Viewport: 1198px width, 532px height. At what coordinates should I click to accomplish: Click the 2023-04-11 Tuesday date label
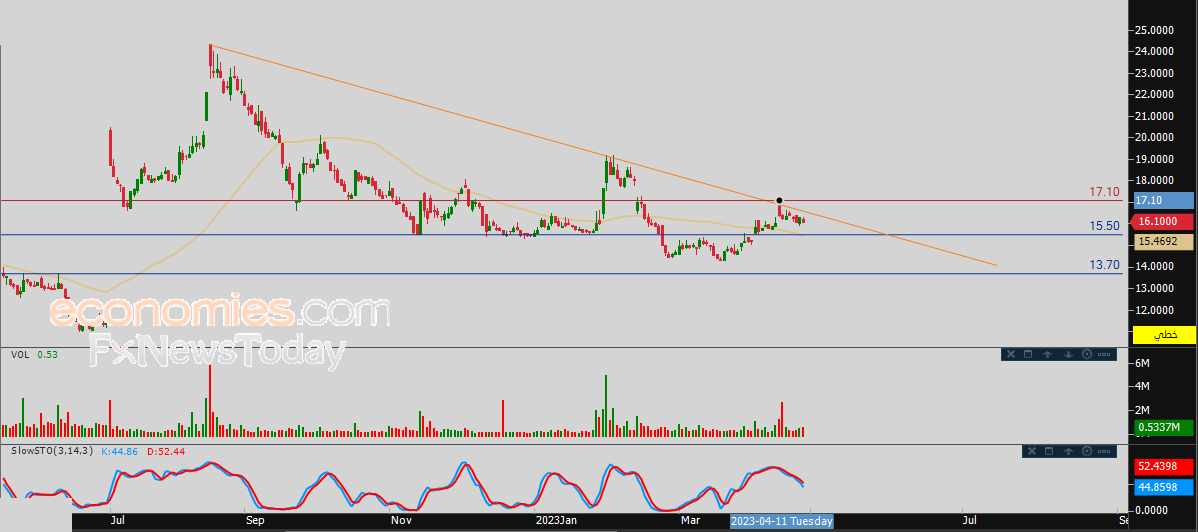780,521
